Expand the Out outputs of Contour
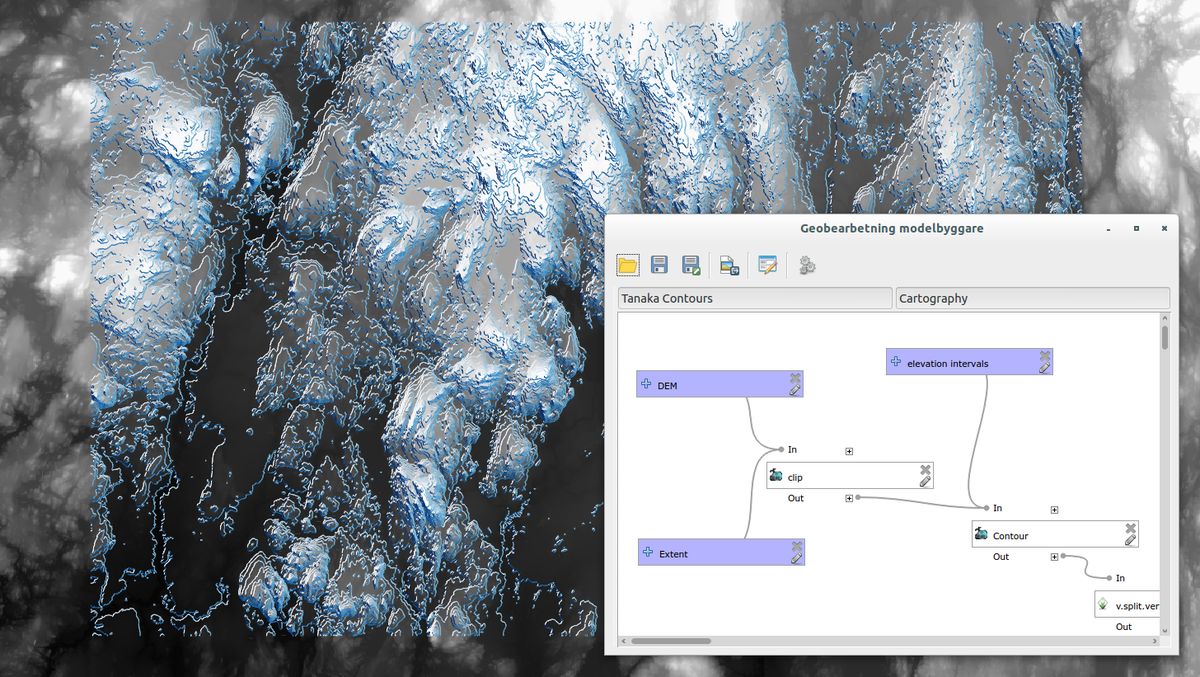1200x677 pixels. (1054, 557)
